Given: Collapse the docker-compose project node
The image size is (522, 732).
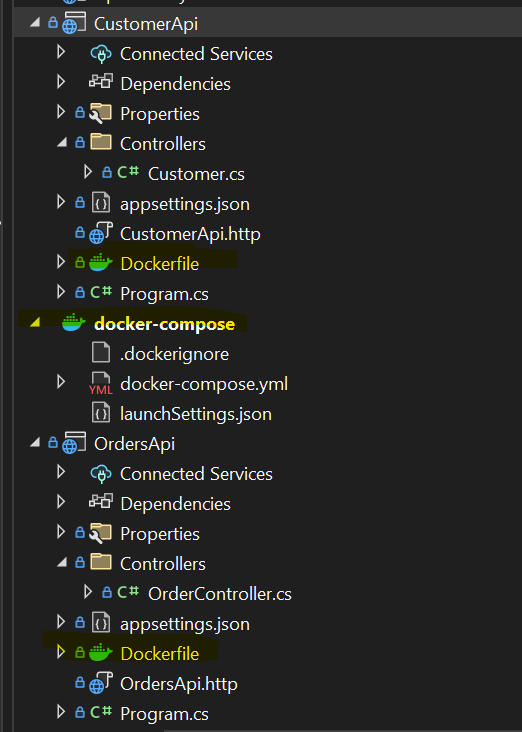Looking at the screenshot, I should (x=35, y=322).
